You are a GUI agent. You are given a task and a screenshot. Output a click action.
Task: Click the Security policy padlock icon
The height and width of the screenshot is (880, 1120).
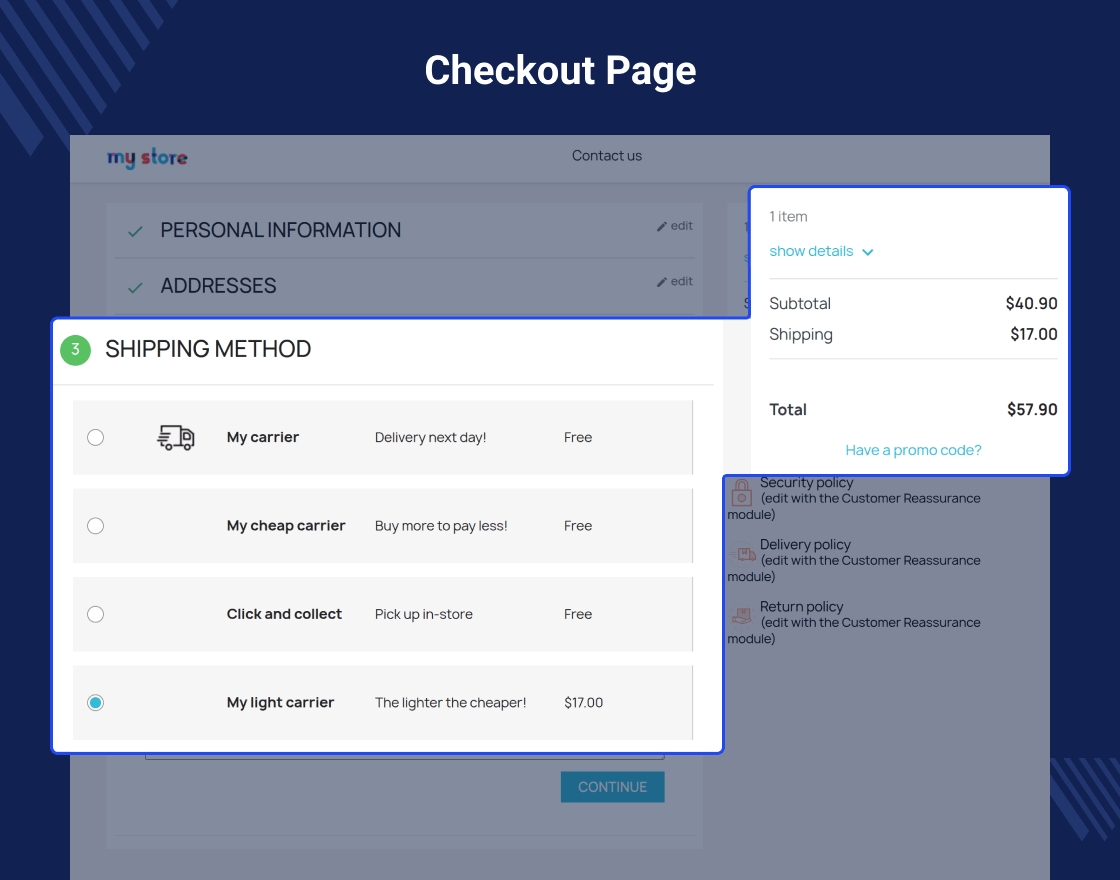(741, 492)
